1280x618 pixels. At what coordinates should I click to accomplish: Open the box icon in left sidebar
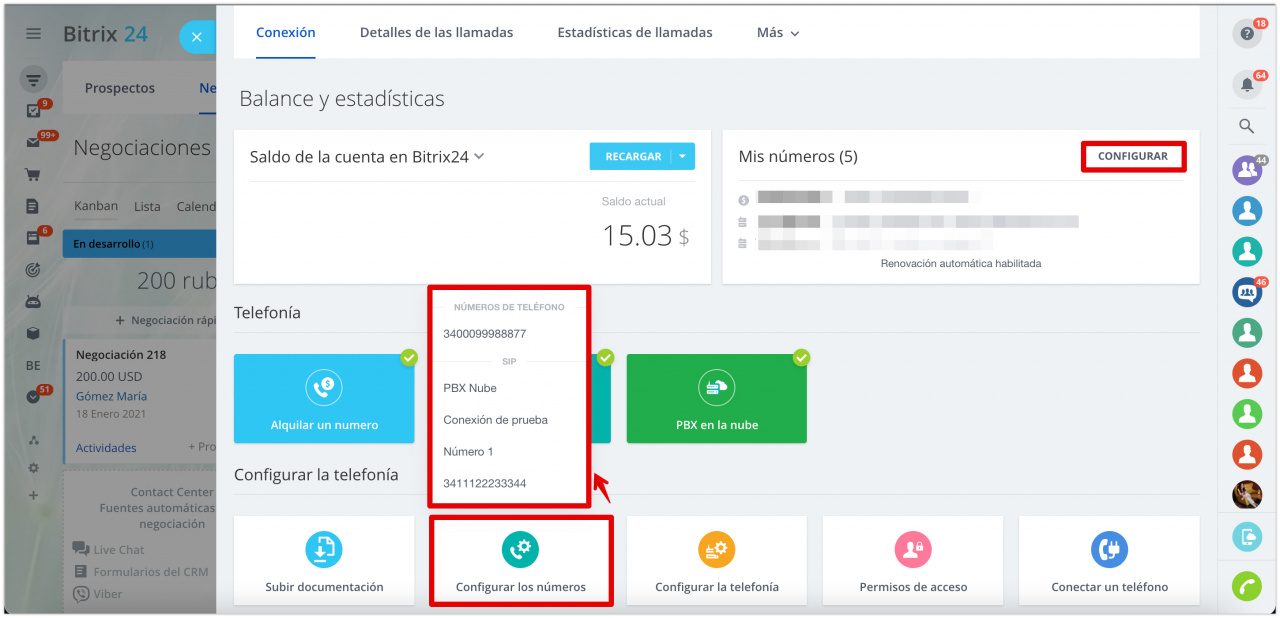[33, 333]
